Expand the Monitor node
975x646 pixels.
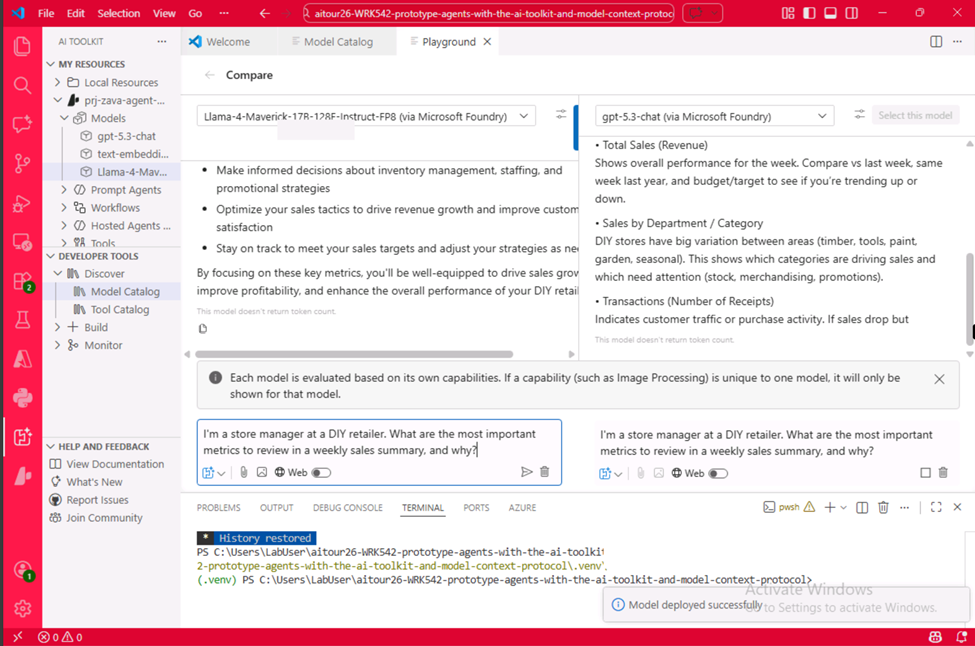tap(57, 345)
